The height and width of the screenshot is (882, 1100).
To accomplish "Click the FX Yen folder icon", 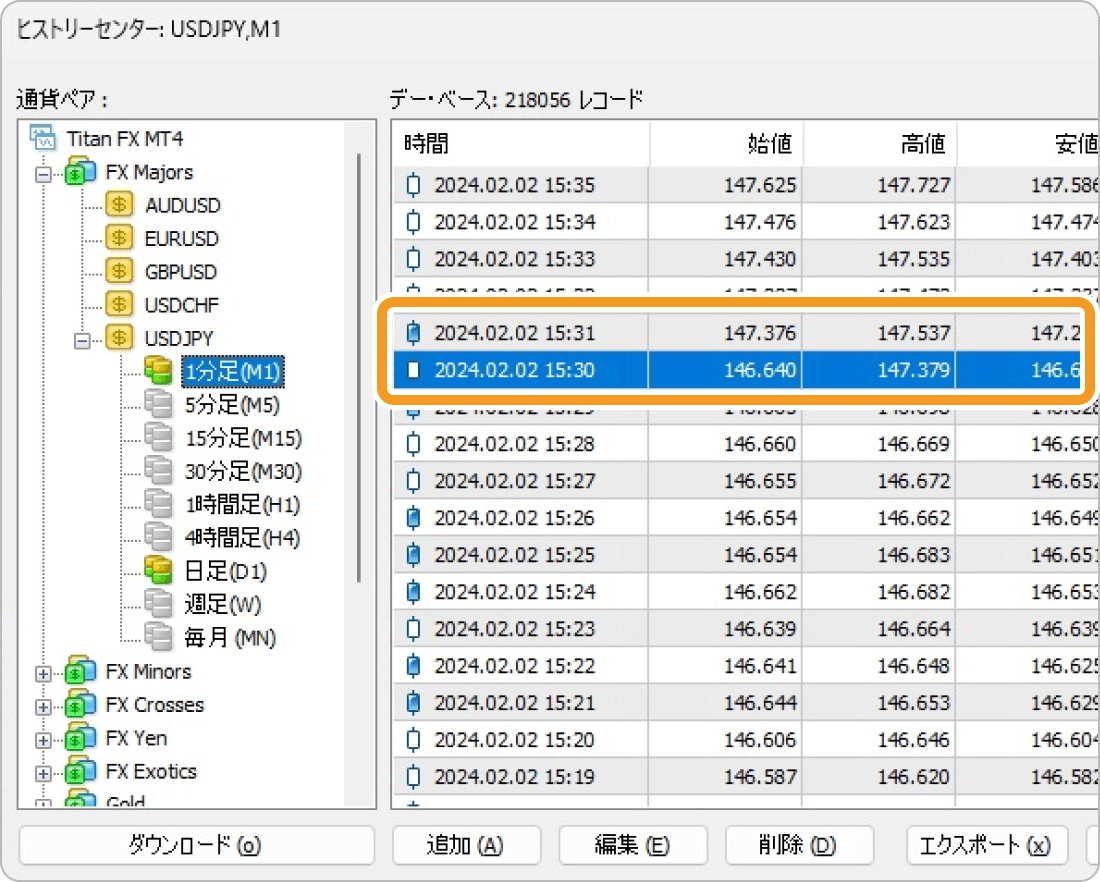I will (x=81, y=737).
